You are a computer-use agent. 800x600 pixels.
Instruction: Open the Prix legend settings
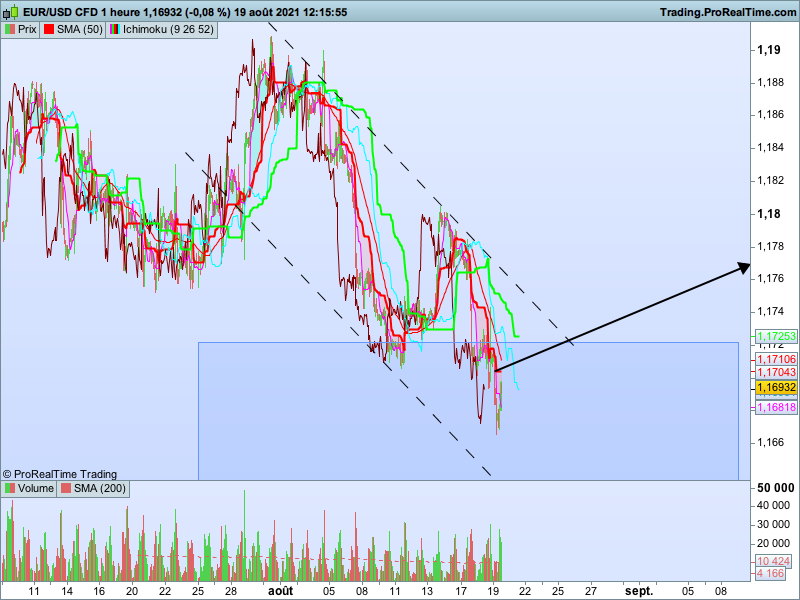pos(21,30)
